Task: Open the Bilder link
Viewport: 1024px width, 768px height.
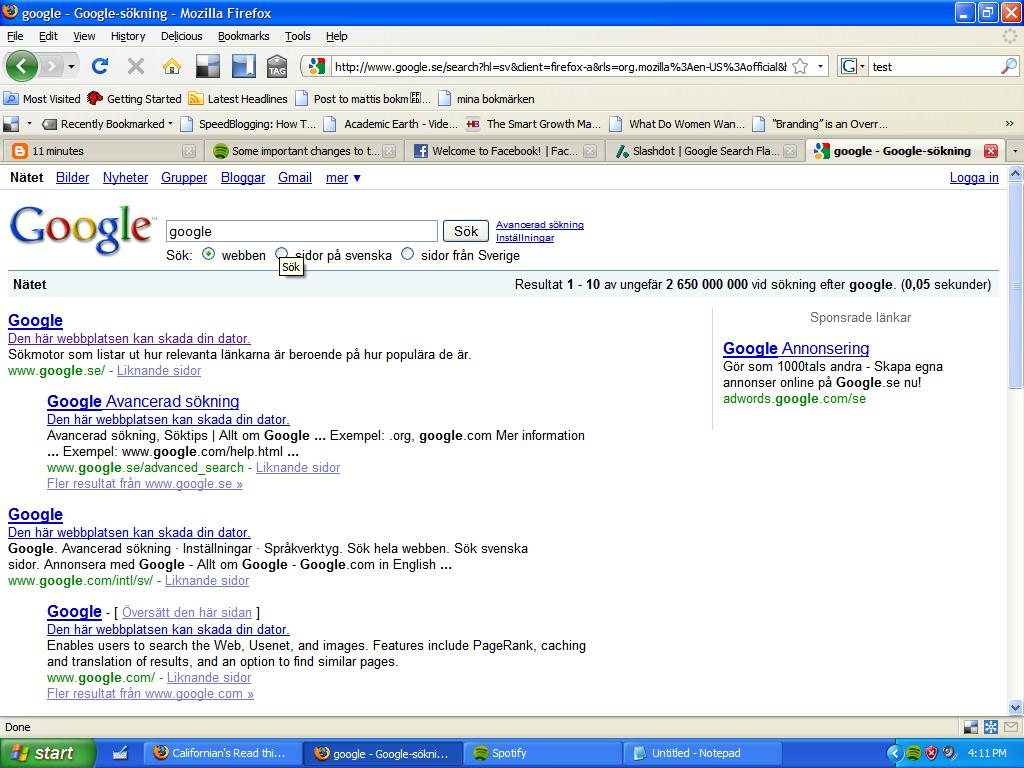Action: (72, 178)
